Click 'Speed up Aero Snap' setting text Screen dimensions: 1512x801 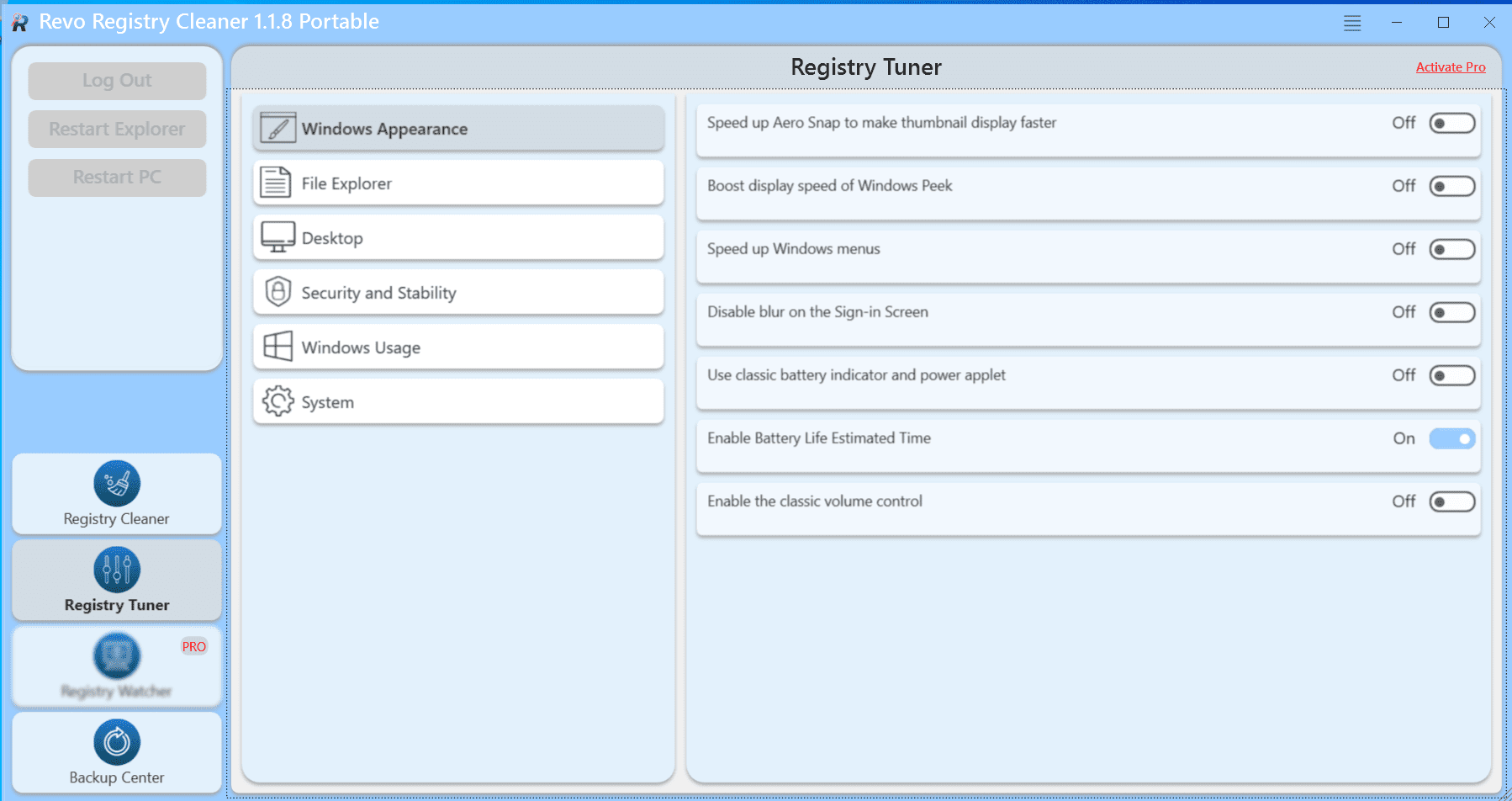point(881,123)
